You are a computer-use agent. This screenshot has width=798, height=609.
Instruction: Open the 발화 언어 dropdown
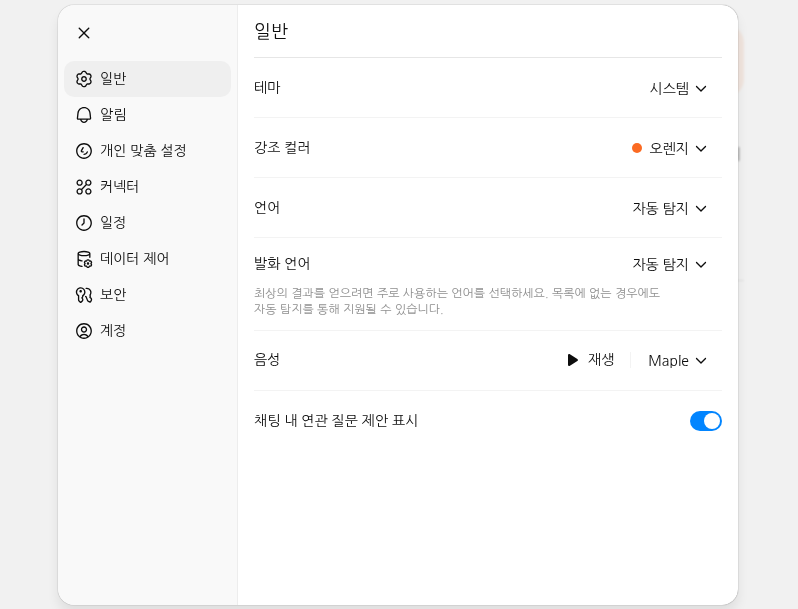669,265
